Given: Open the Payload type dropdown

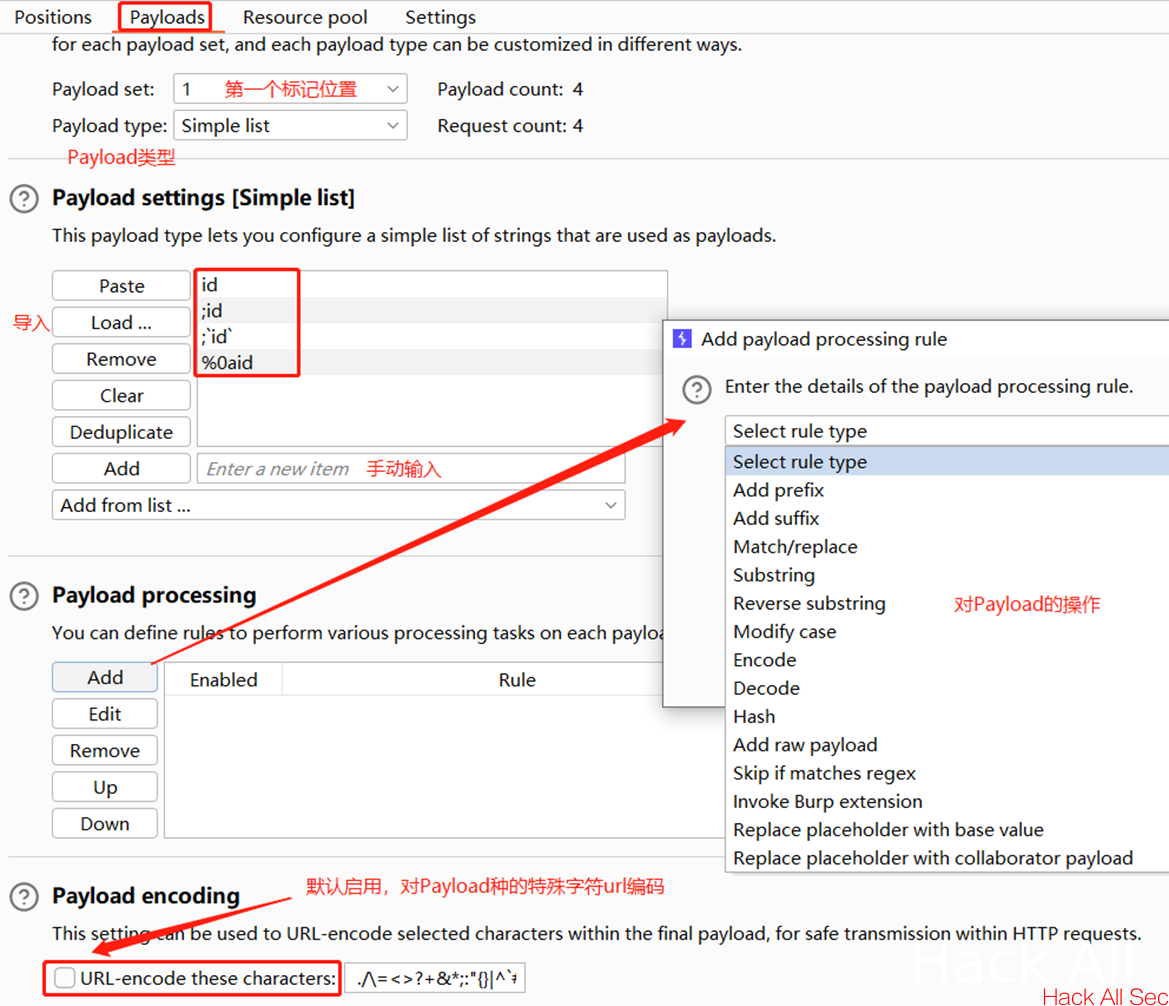Looking at the screenshot, I should pyautogui.click(x=290, y=125).
